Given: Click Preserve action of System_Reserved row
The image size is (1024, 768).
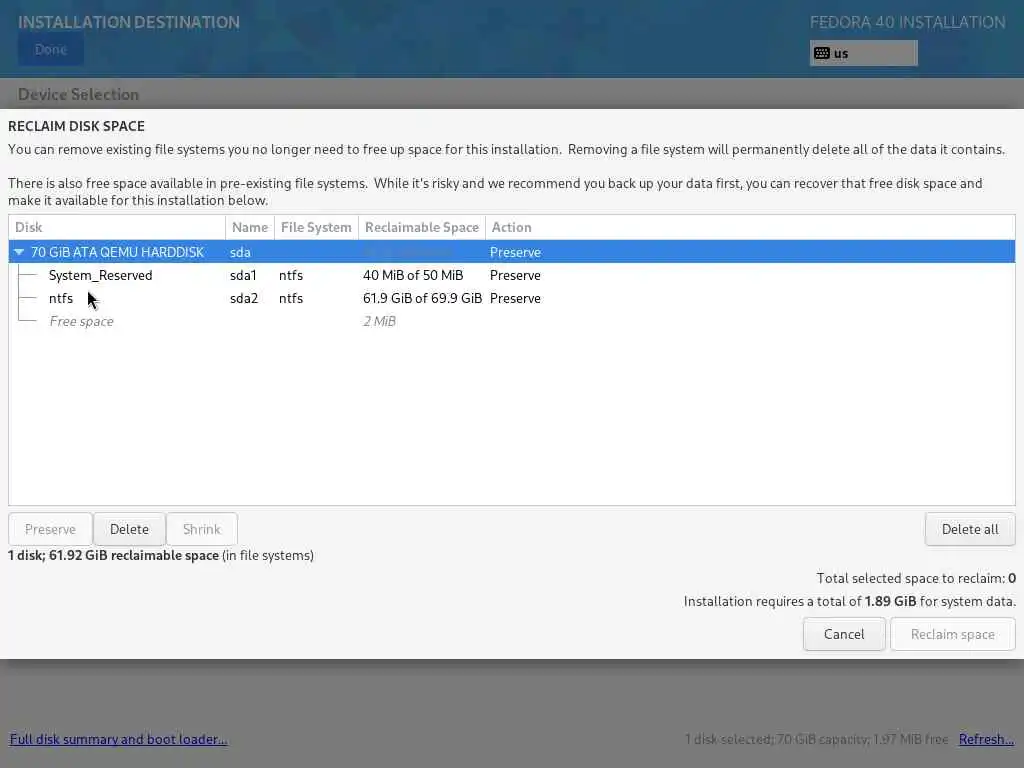Looking at the screenshot, I should pyautogui.click(x=515, y=276).
